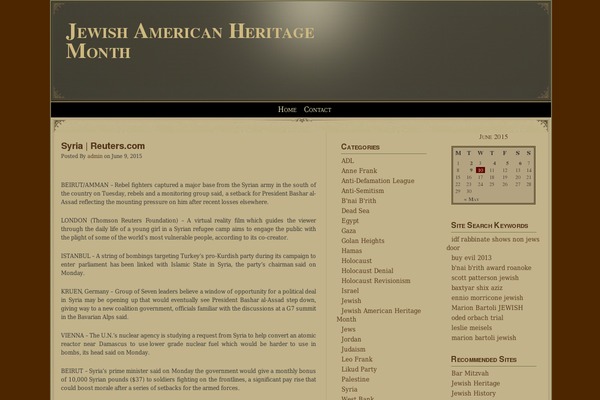The width and height of the screenshot is (600, 400).
Task: Click keyword 'leslie meisels'
Action: click(x=471, y=328)
